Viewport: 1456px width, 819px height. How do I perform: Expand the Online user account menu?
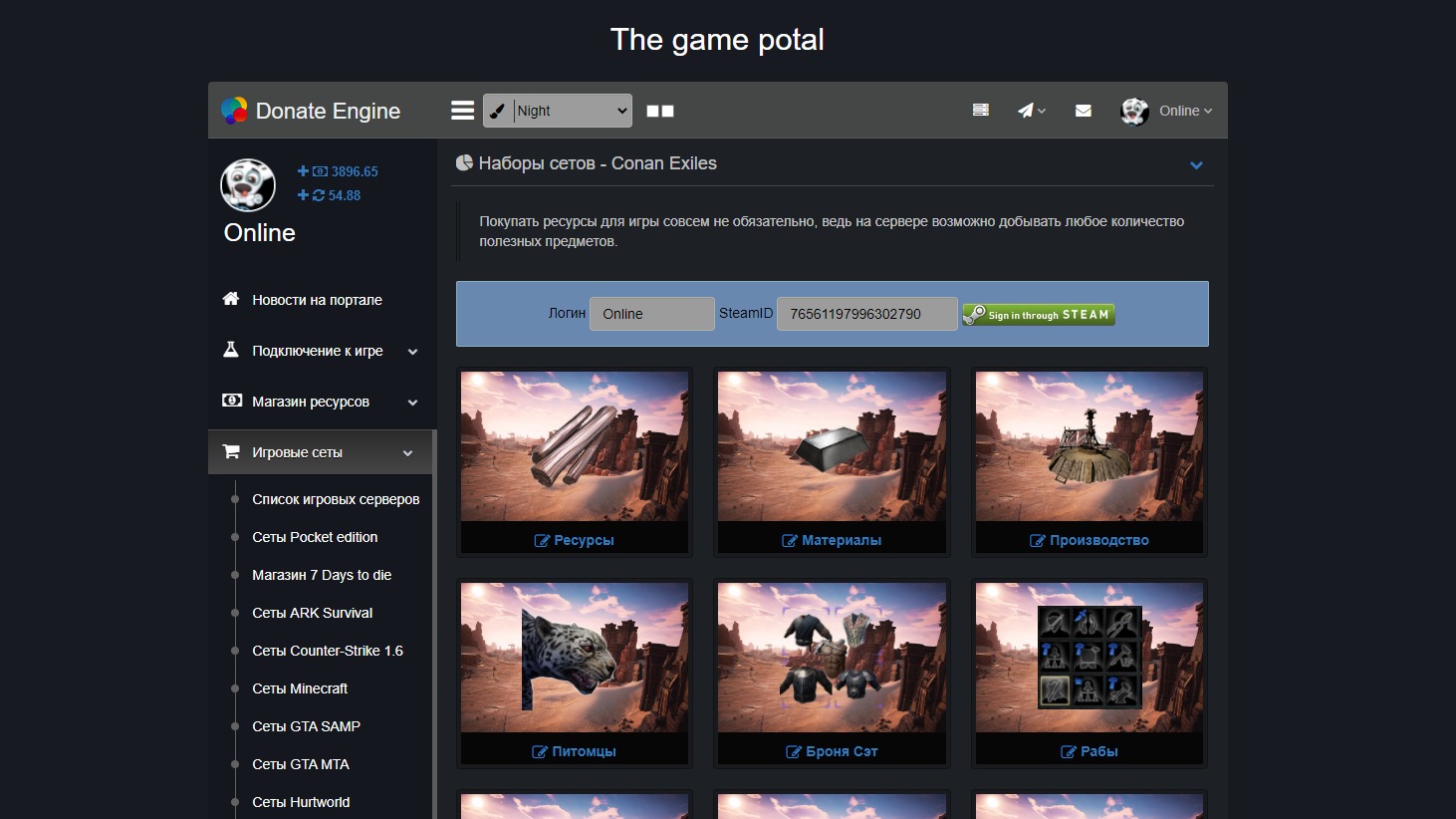point(1167,111)
